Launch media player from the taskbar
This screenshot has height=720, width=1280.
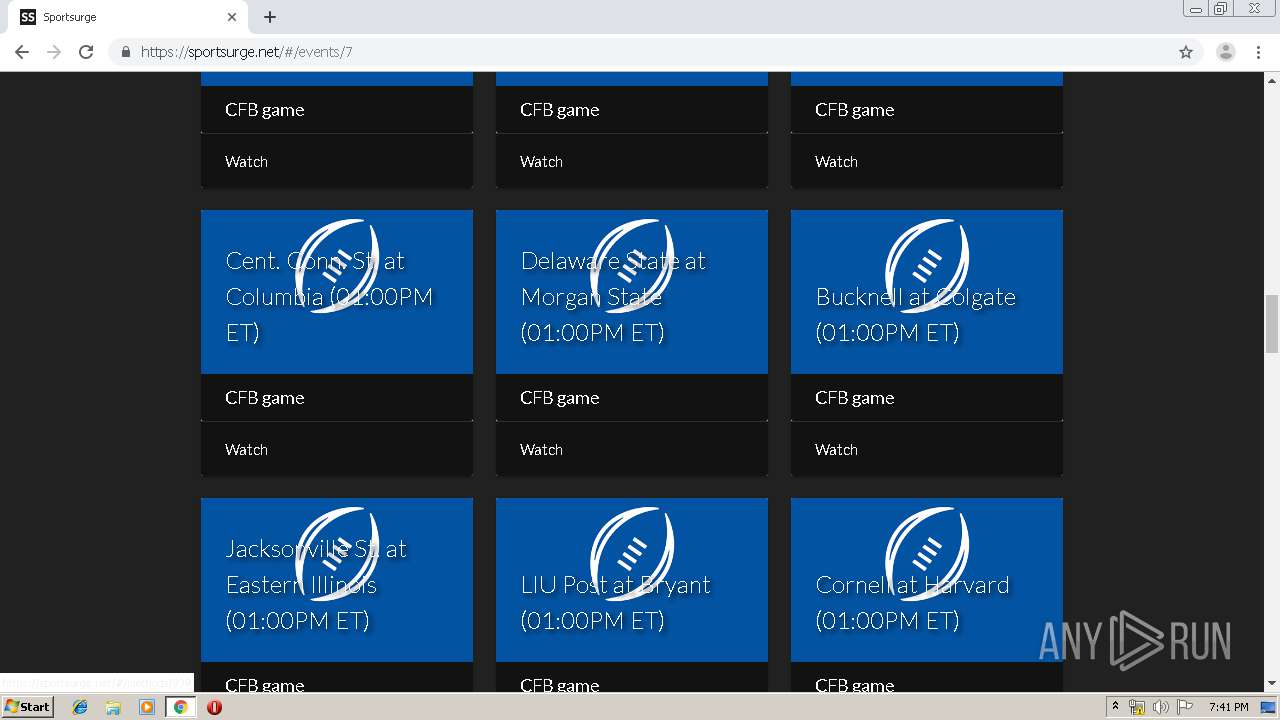(x=147, y=707)
